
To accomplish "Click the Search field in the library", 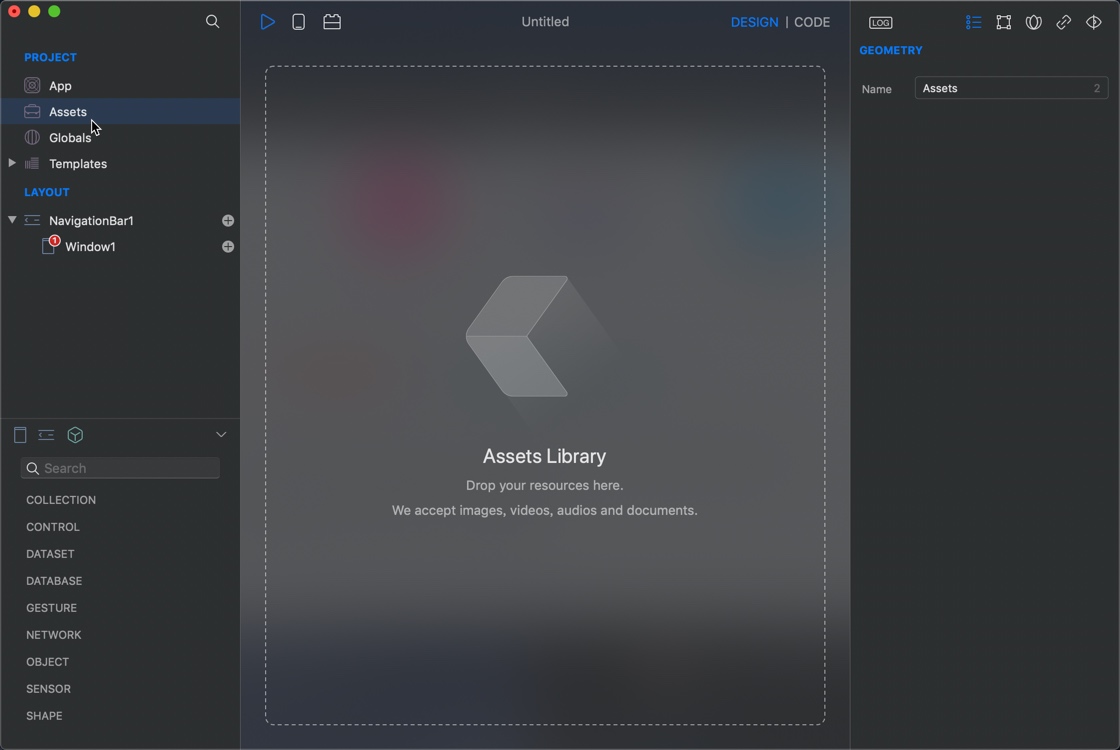I will click(x=120, y=467).
